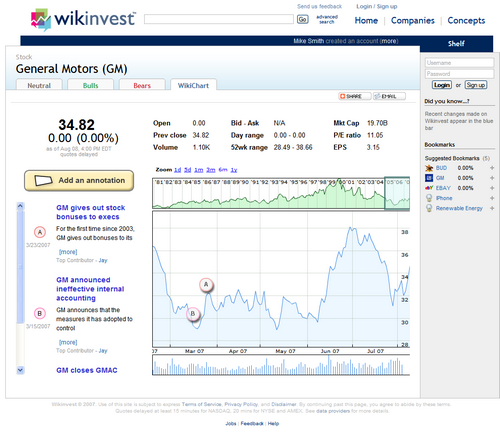Open the Concepts section
This screenshot has width=500, height=432.
(466, 21)
